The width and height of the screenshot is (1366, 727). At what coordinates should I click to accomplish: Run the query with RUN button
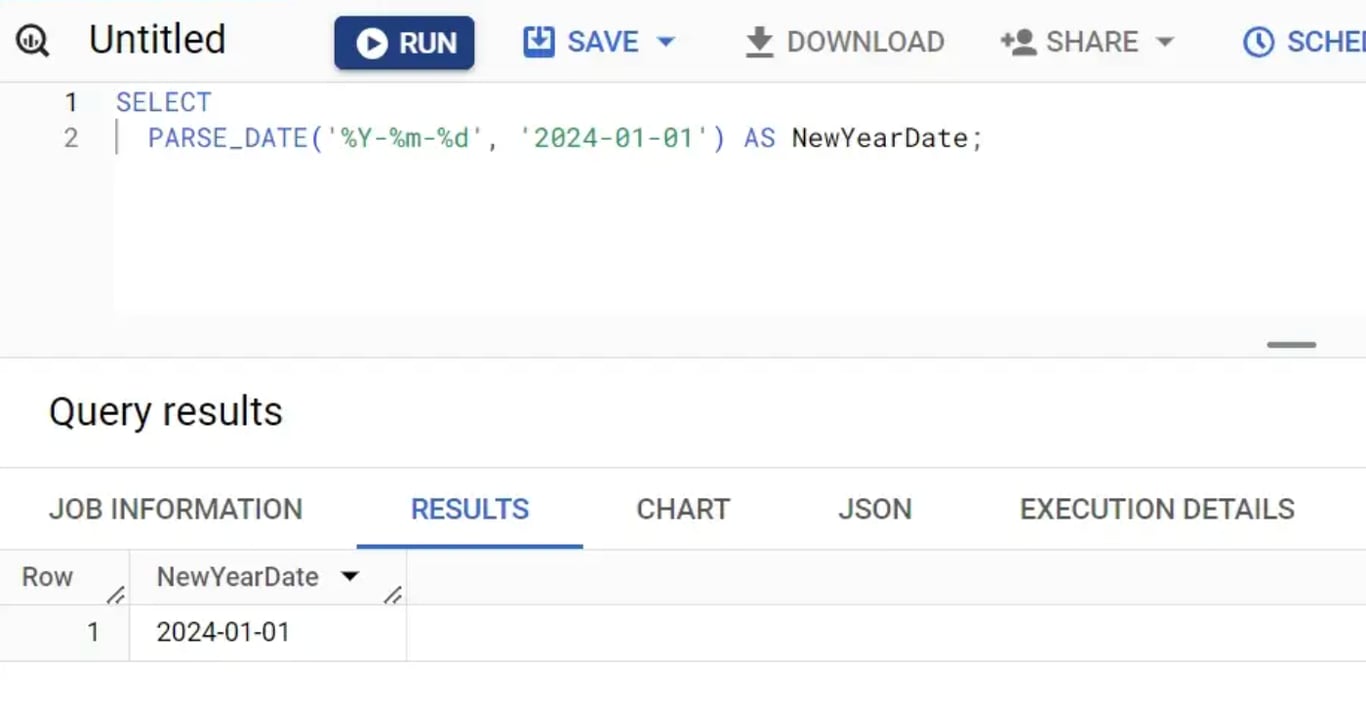point(404,43)
